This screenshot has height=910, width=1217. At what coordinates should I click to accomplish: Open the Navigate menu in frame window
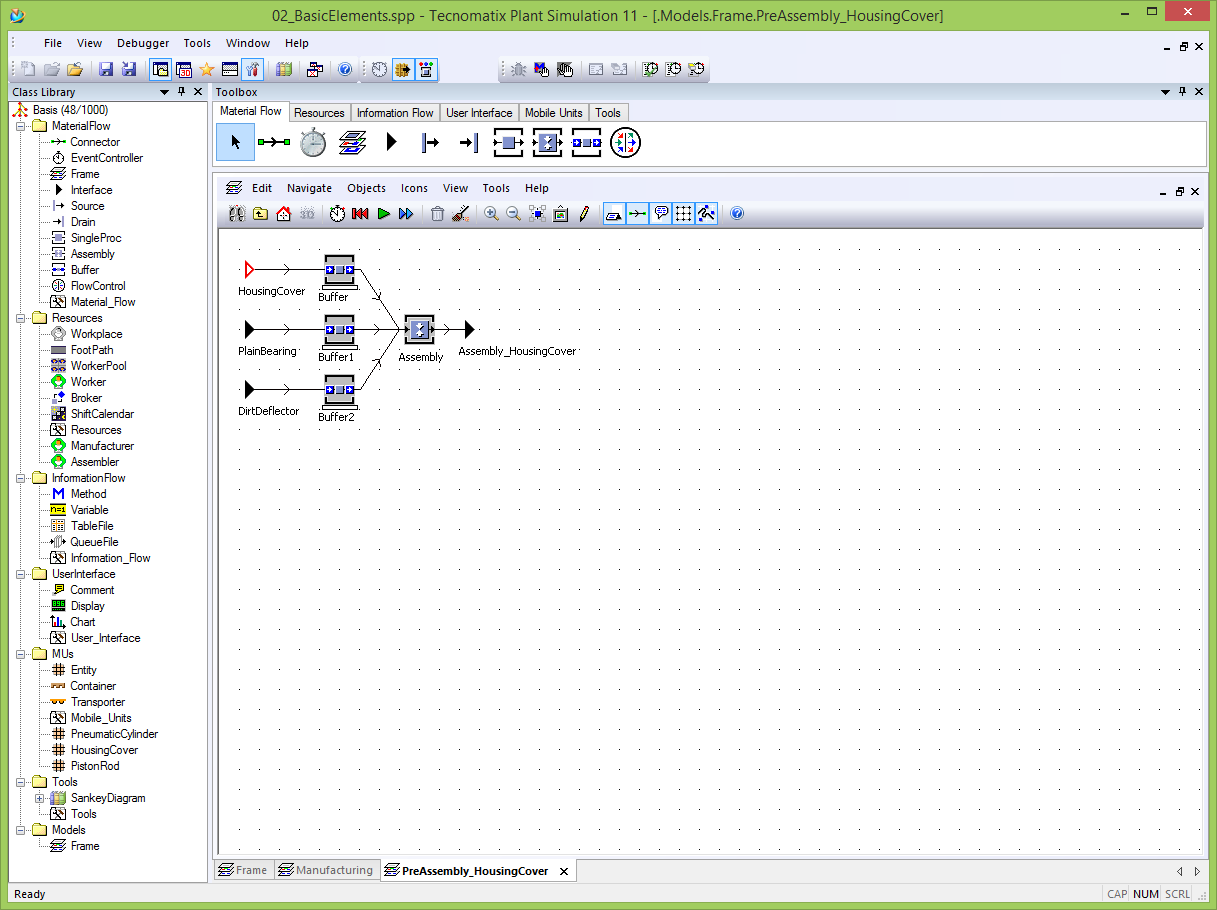point(309,188)
